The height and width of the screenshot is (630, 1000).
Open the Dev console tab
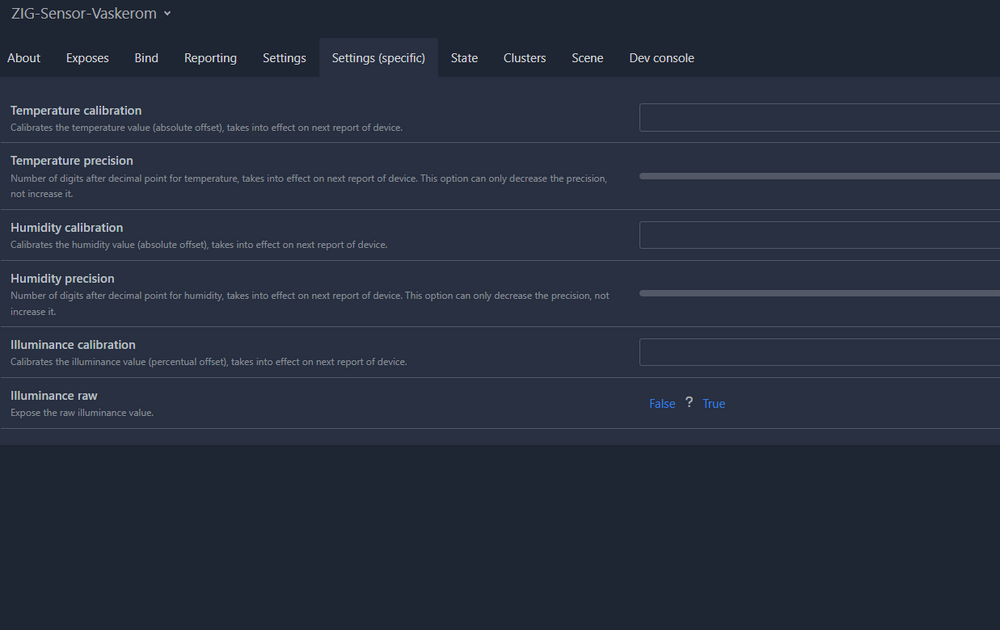click(661, 58)
